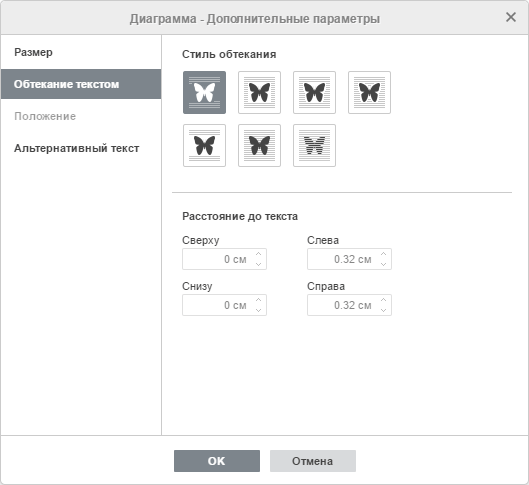Increase the Снизу distance value
The image size is (529, 485).
coord(258,300)
